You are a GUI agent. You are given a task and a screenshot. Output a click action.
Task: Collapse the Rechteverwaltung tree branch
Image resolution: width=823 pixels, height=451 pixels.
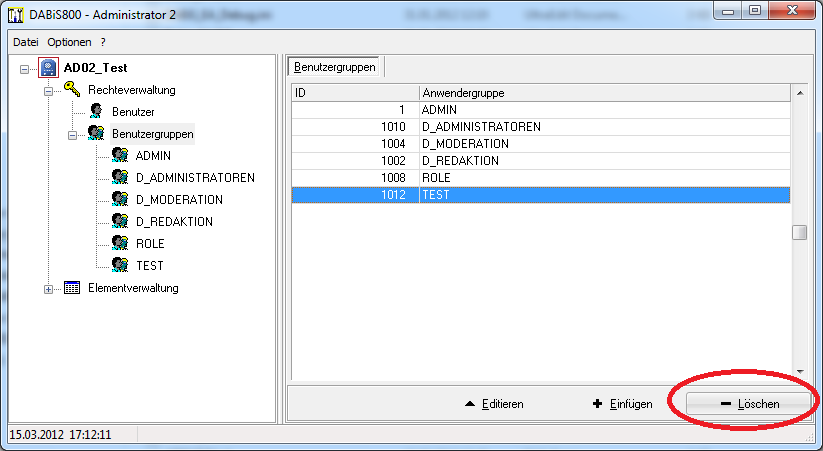(x=48, y=90)
